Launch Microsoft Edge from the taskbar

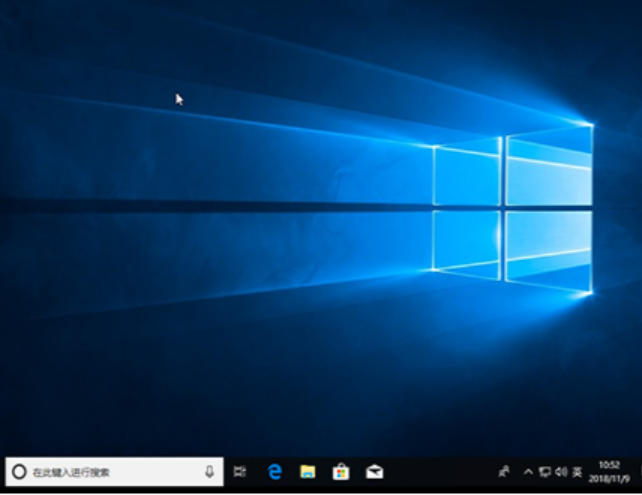(x=275, y=471)
